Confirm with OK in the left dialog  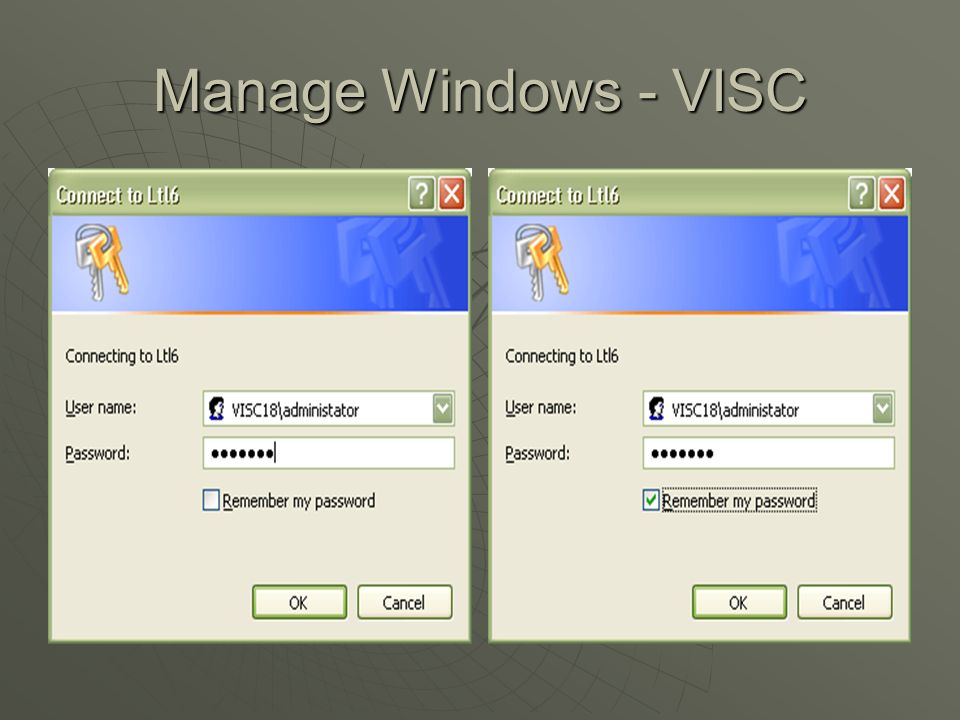click(299, 602)
